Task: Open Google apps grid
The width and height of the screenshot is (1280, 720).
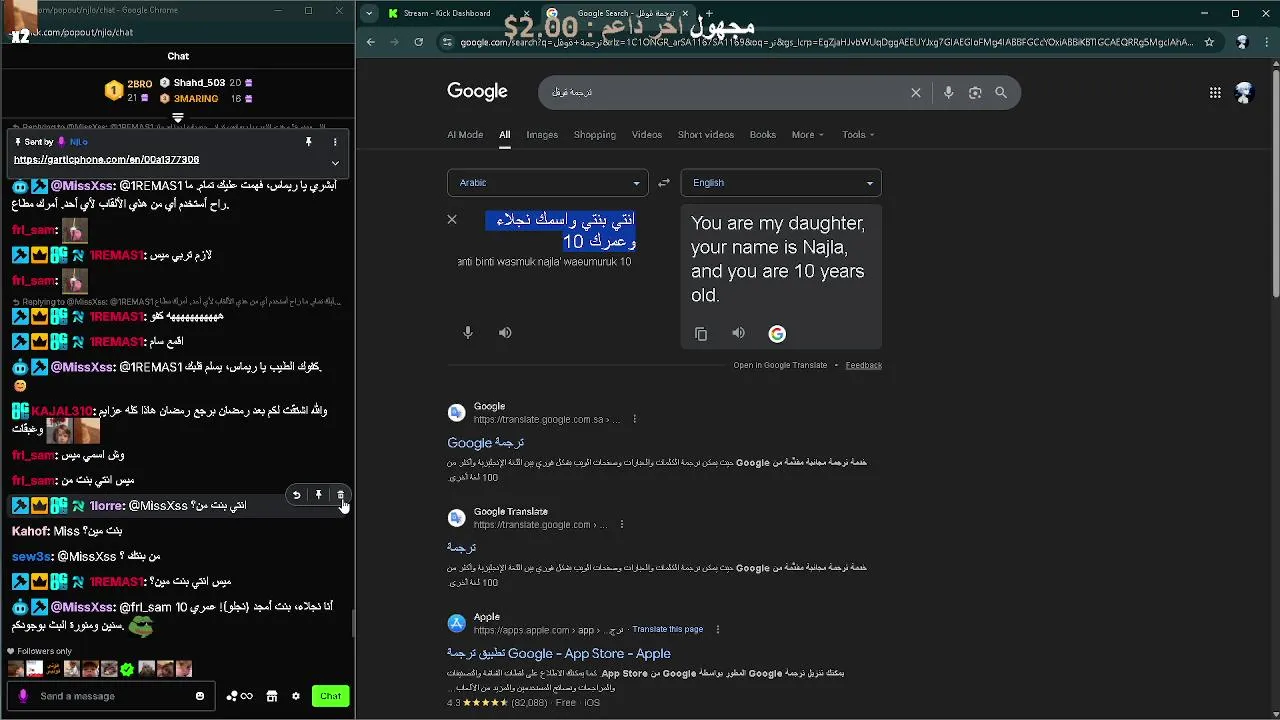Action: pyautogui.click(x=1215, y=93)
